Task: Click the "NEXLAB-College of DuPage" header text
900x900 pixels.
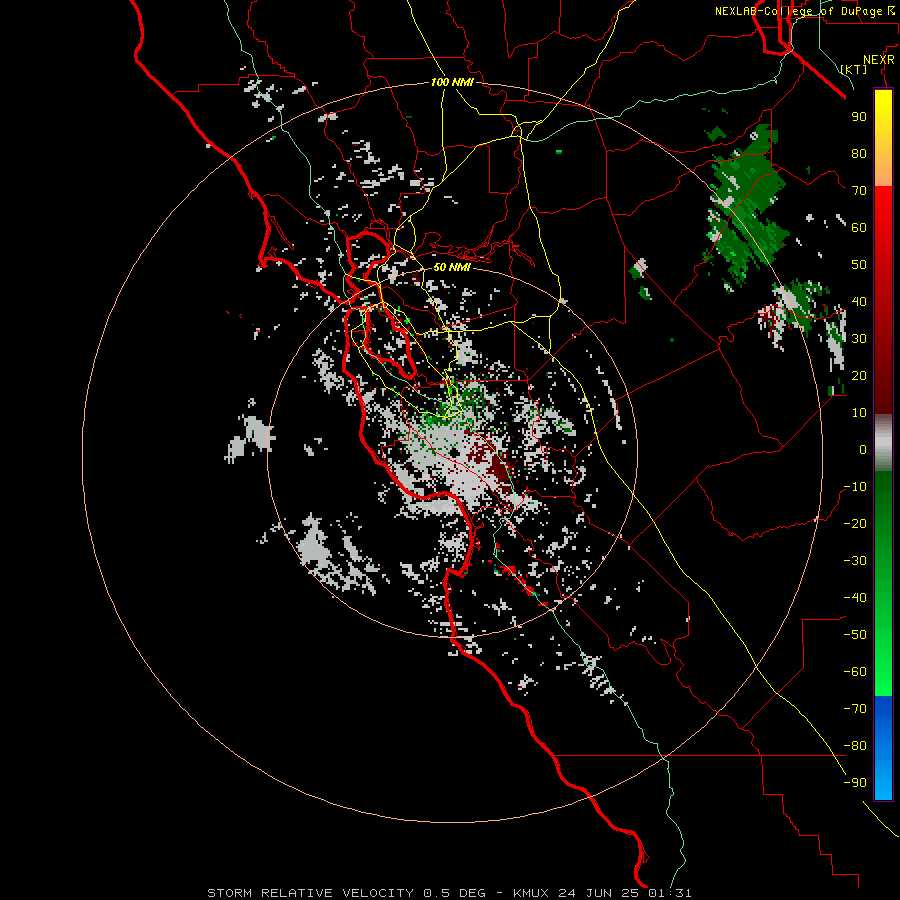Action: 798,11
